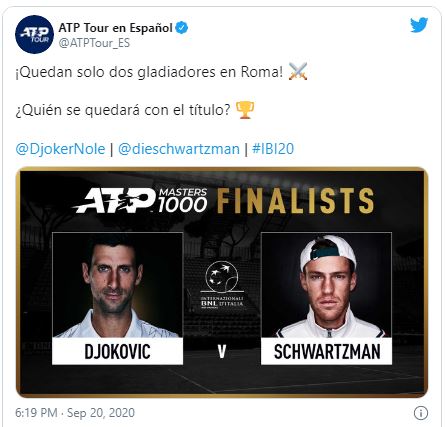
Task: Open the @DjokerNole mention link
Action: [60, 149]
